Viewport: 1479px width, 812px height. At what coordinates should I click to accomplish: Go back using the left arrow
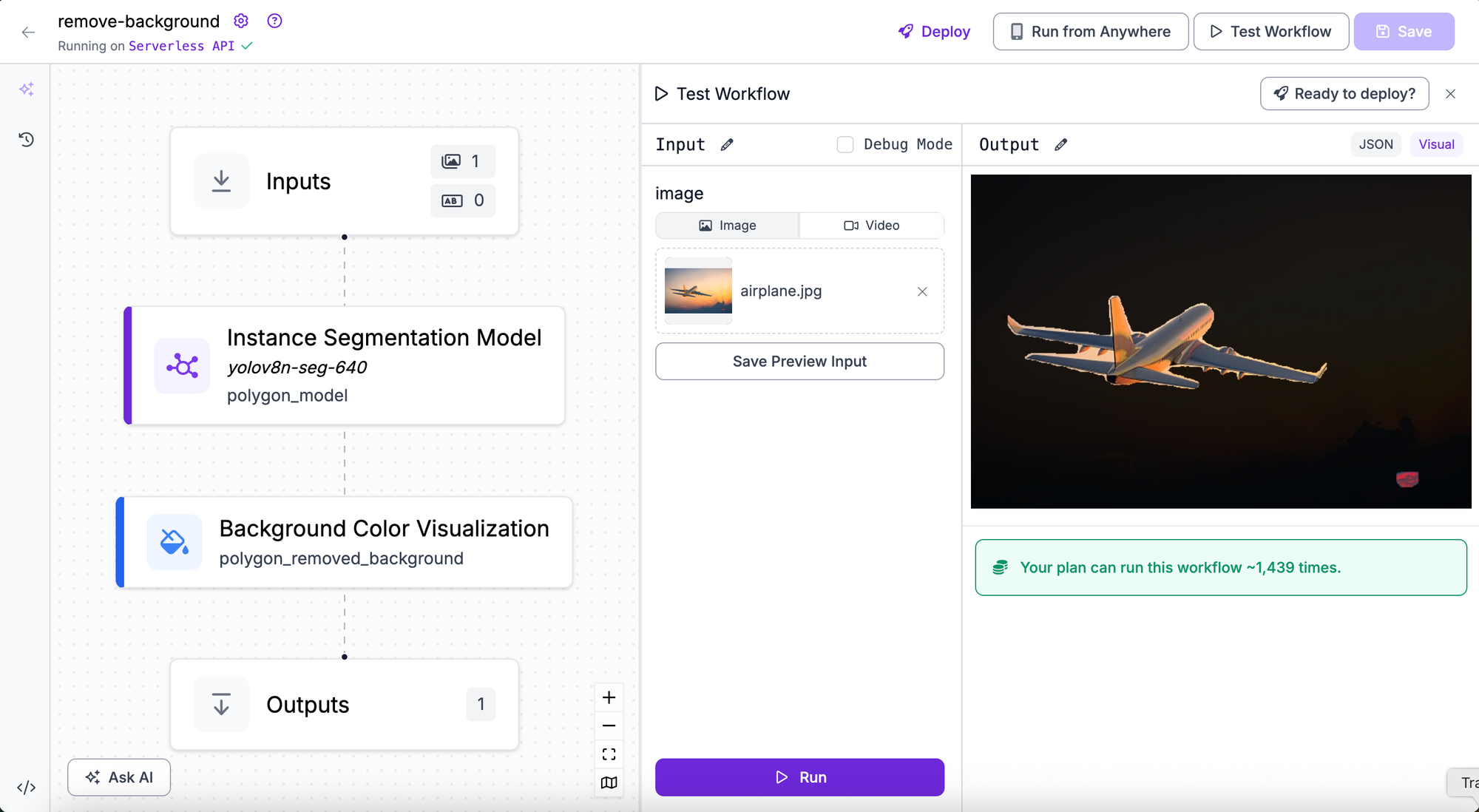[x=28, y=32]
